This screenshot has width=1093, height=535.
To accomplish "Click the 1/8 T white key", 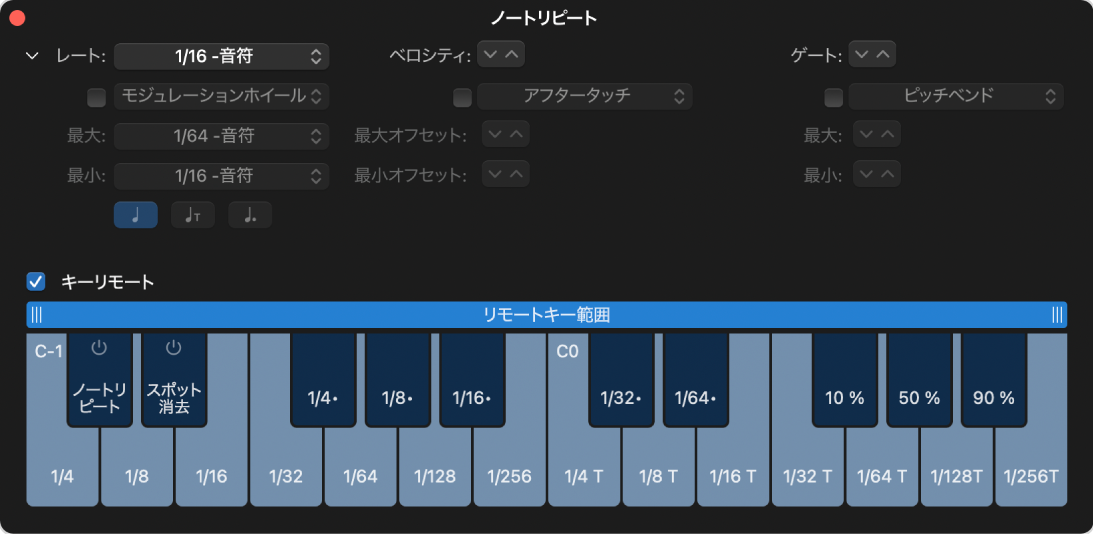I will pyautogui.click(x=659, y=476).
